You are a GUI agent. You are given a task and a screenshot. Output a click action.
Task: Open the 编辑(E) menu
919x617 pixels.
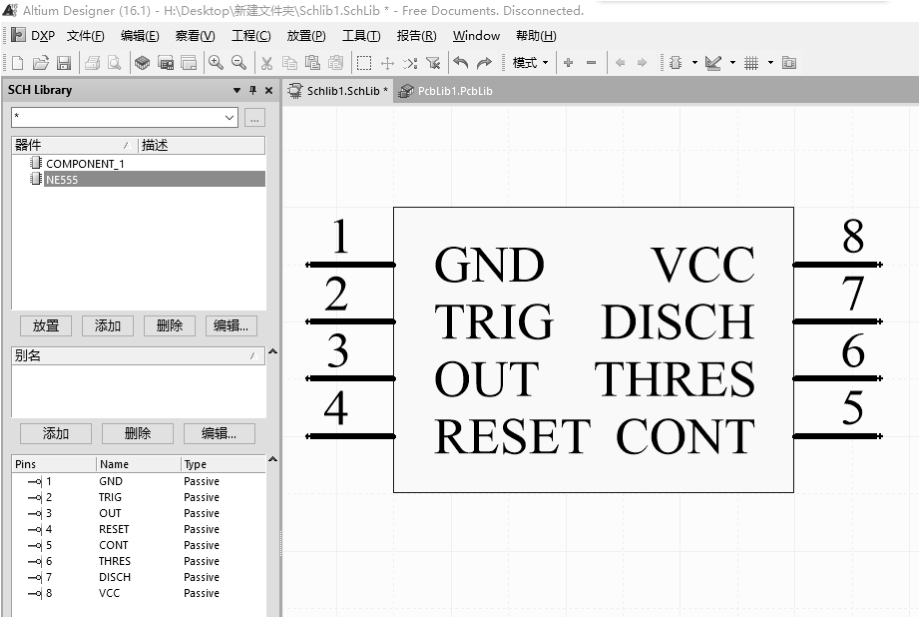tap(139, 36)
